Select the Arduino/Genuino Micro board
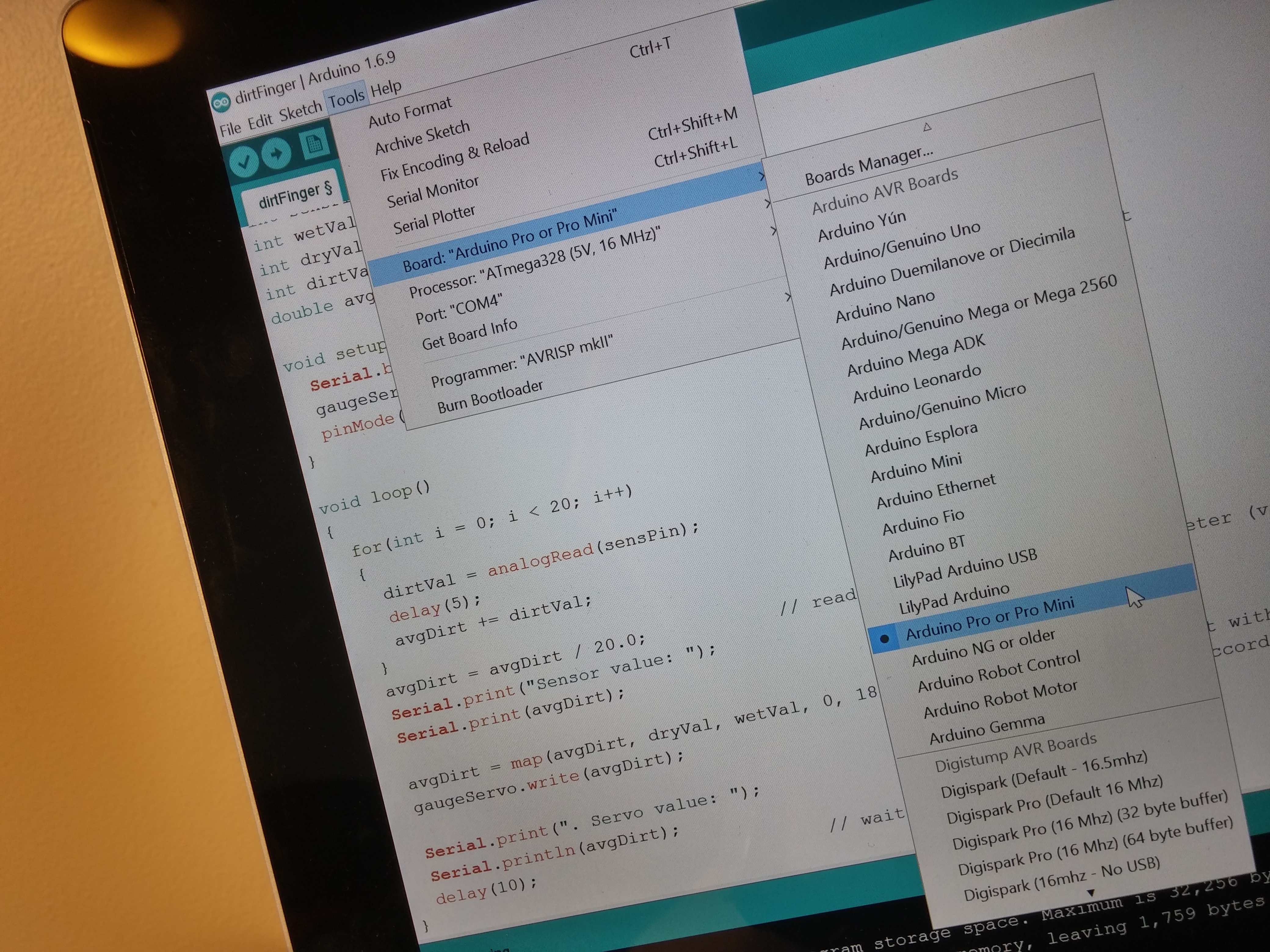Viewport: 1270px width, 952px height. (x=942, y=406)
